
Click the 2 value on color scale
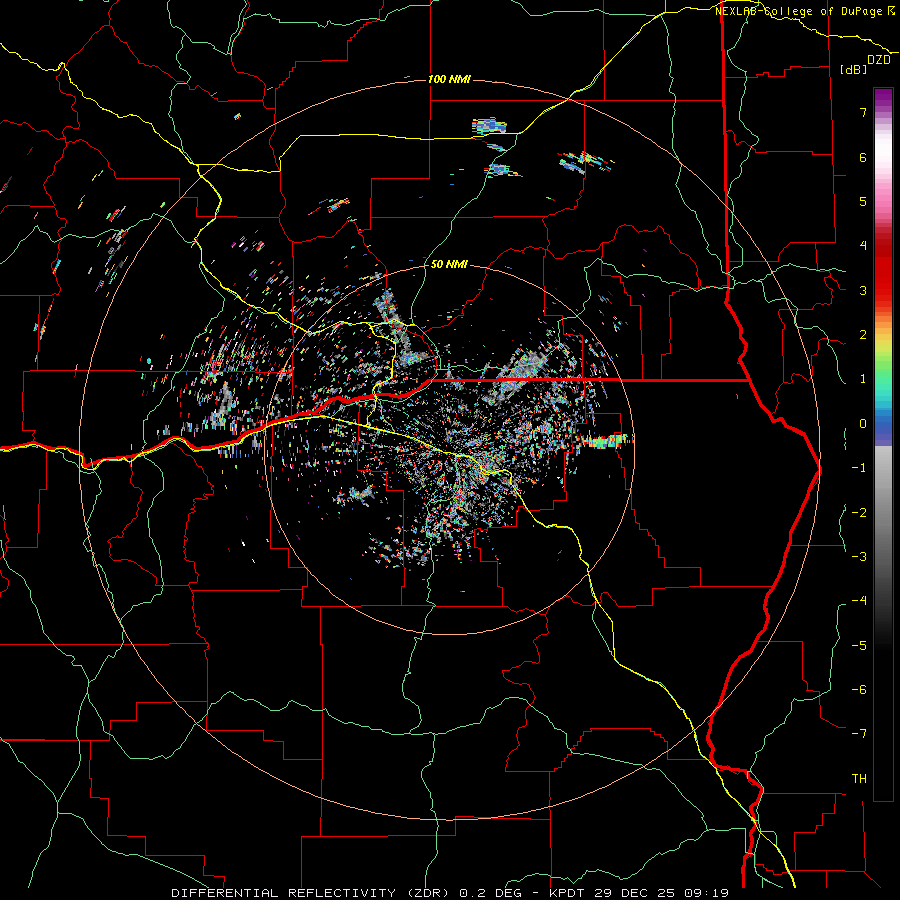coord(863,335)
